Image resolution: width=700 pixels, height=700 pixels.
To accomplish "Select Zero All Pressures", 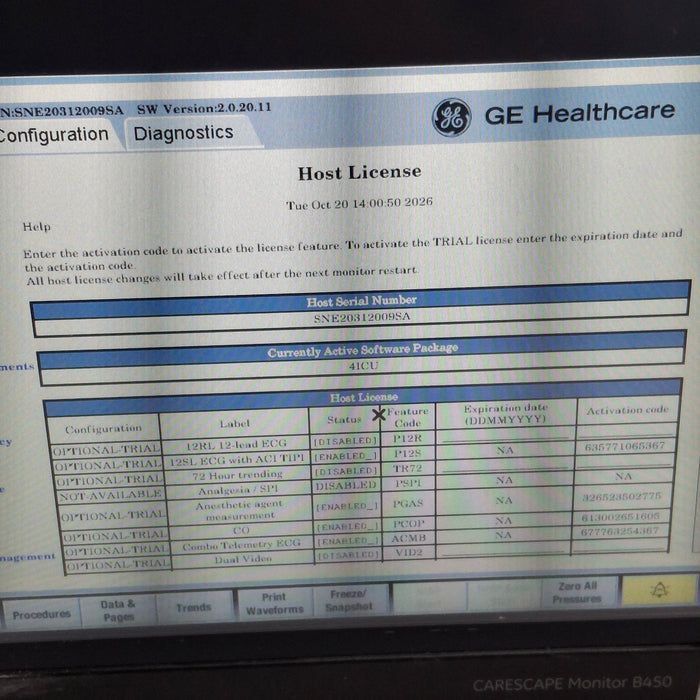I will point(577,592).
